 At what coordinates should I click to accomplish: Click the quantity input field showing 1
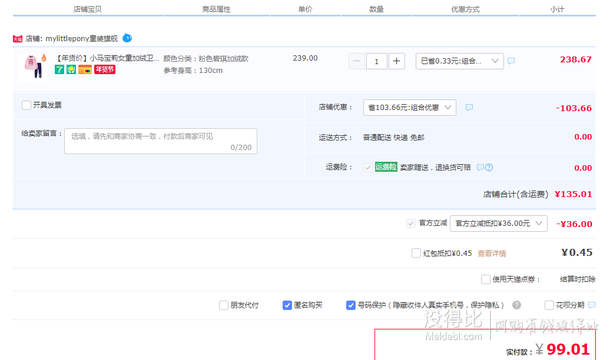click(377, 61)
